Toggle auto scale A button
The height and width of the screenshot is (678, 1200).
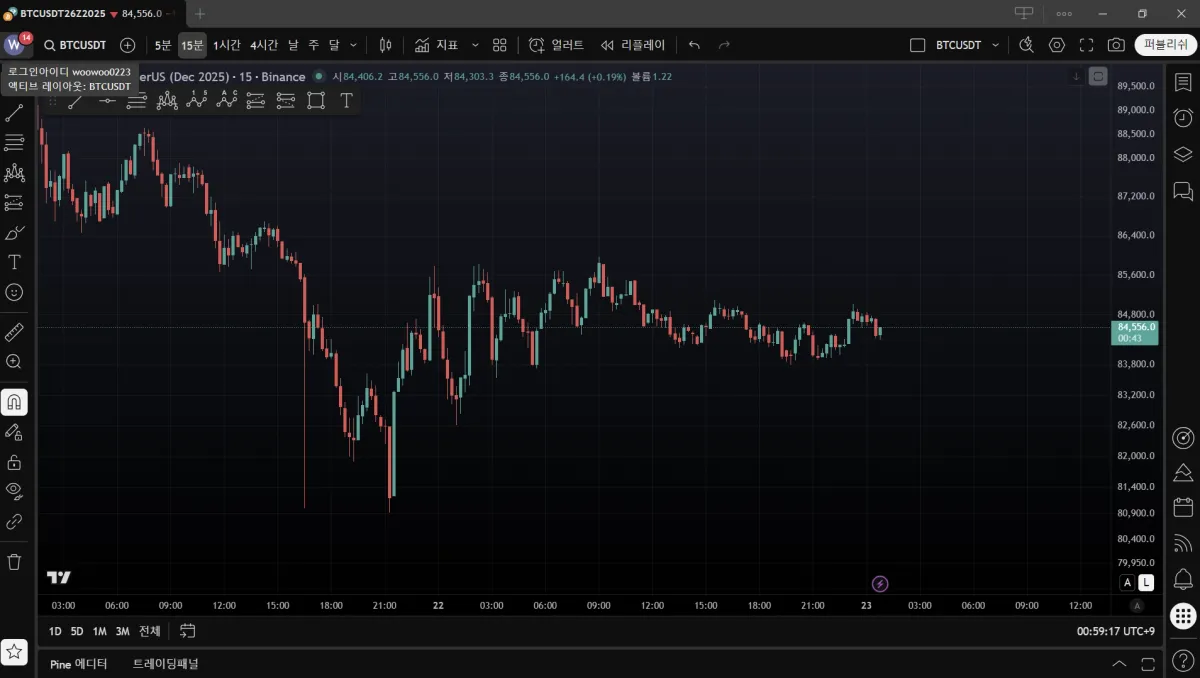pyautogui.click(x=1127, y=582)
